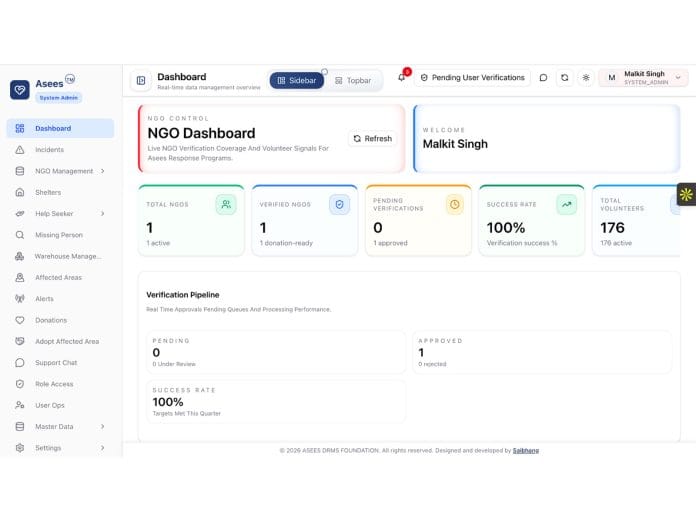This screenshot has width=696, height=522.
Task: Click the NGO Management database icon
Action: tap(20, 171)
